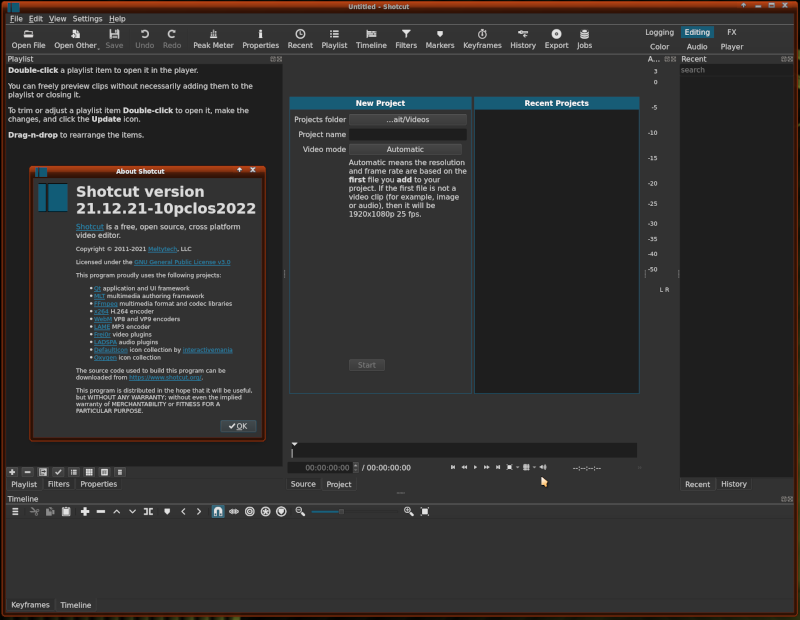
Task: Toggle timeline snapping magnet button
Action: coord(218,511)
